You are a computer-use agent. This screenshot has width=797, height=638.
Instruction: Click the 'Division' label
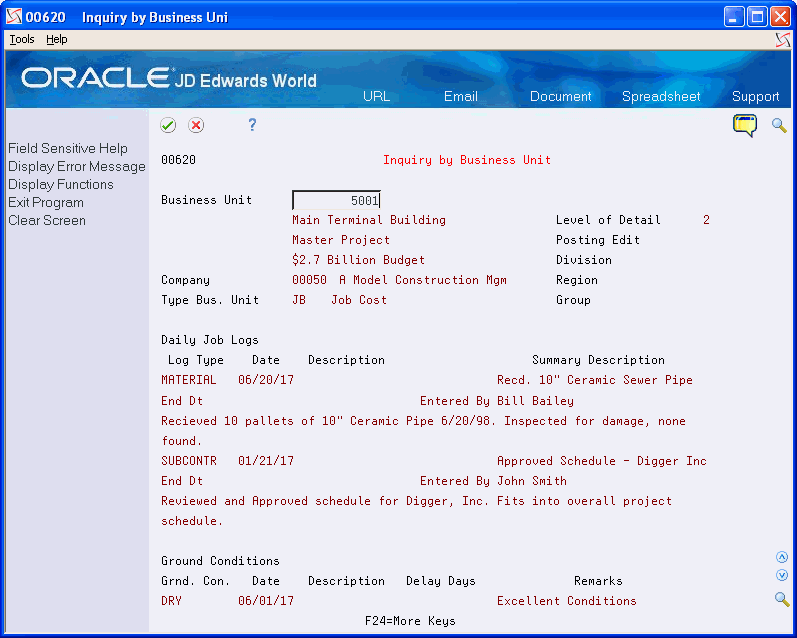tap(584, 260)
